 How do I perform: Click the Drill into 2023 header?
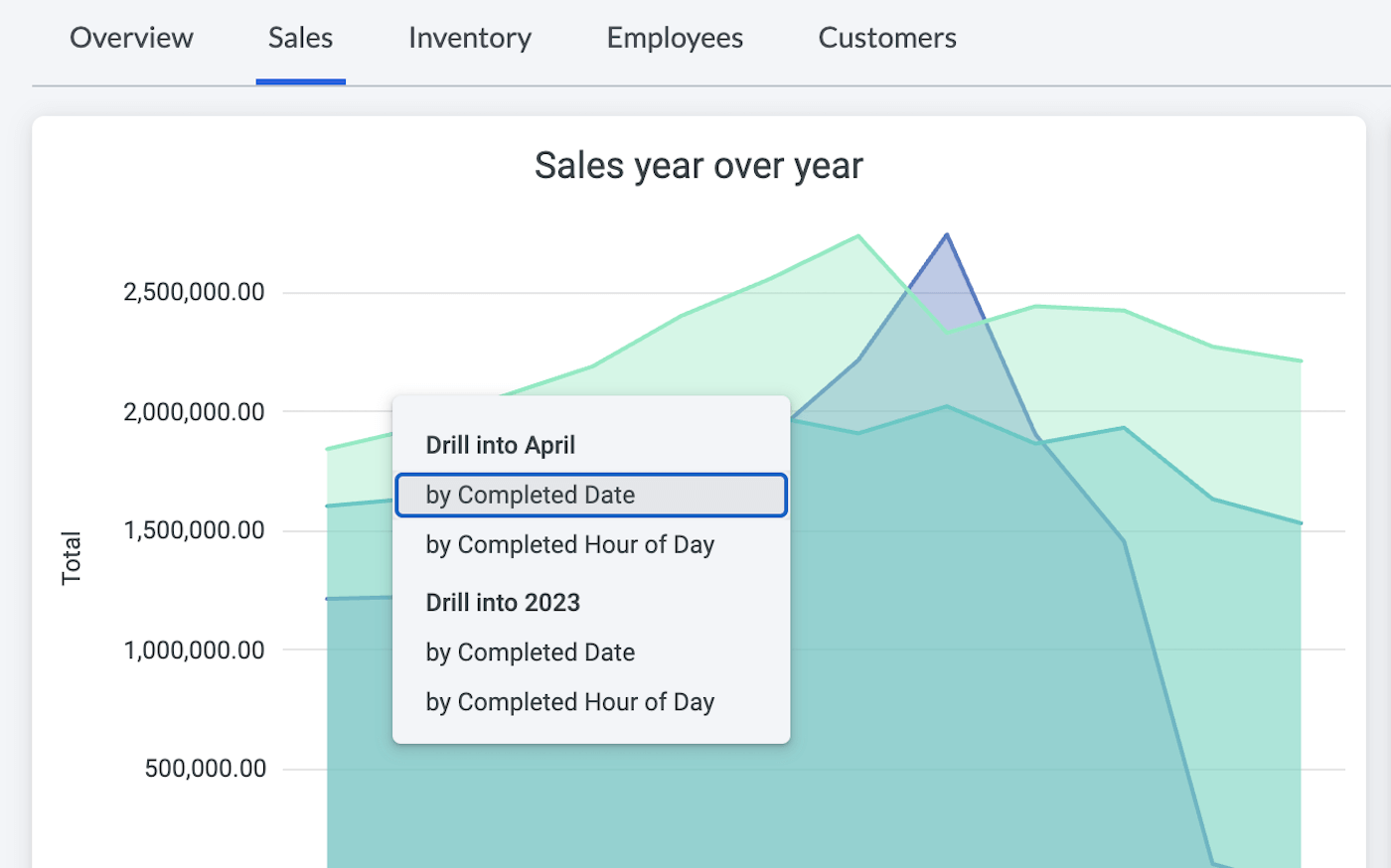point(503,602)
